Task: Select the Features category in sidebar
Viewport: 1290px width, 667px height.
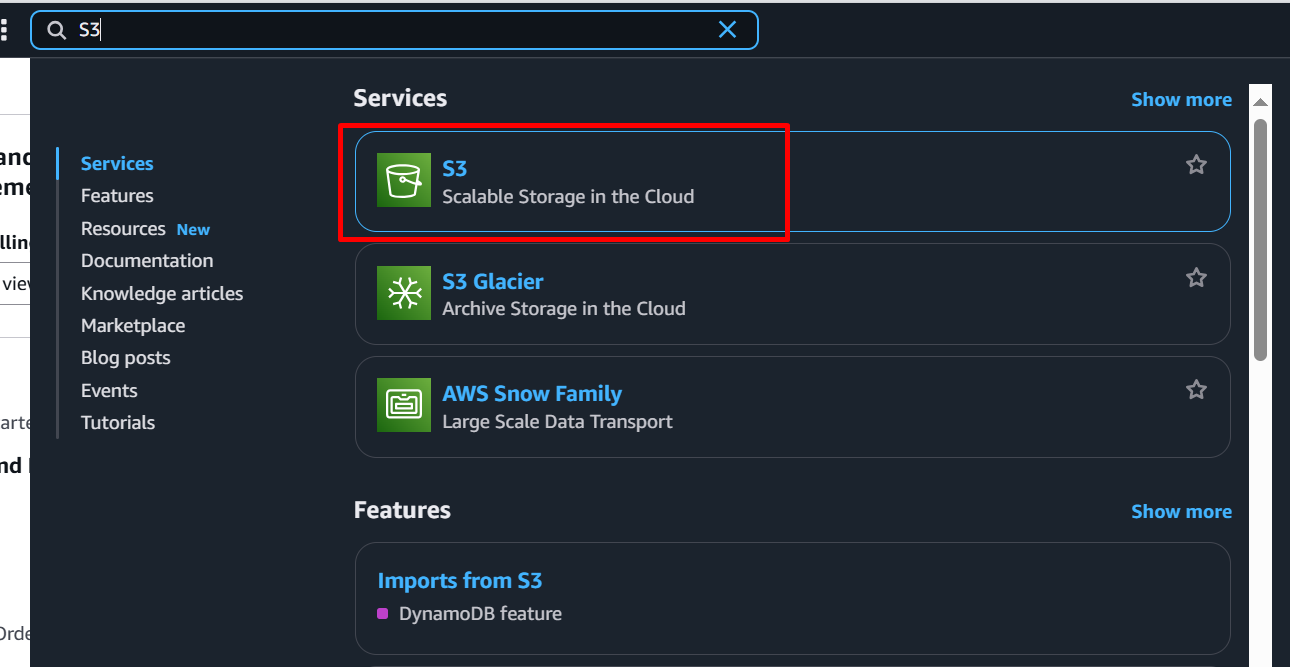Action: pos(117,196)
